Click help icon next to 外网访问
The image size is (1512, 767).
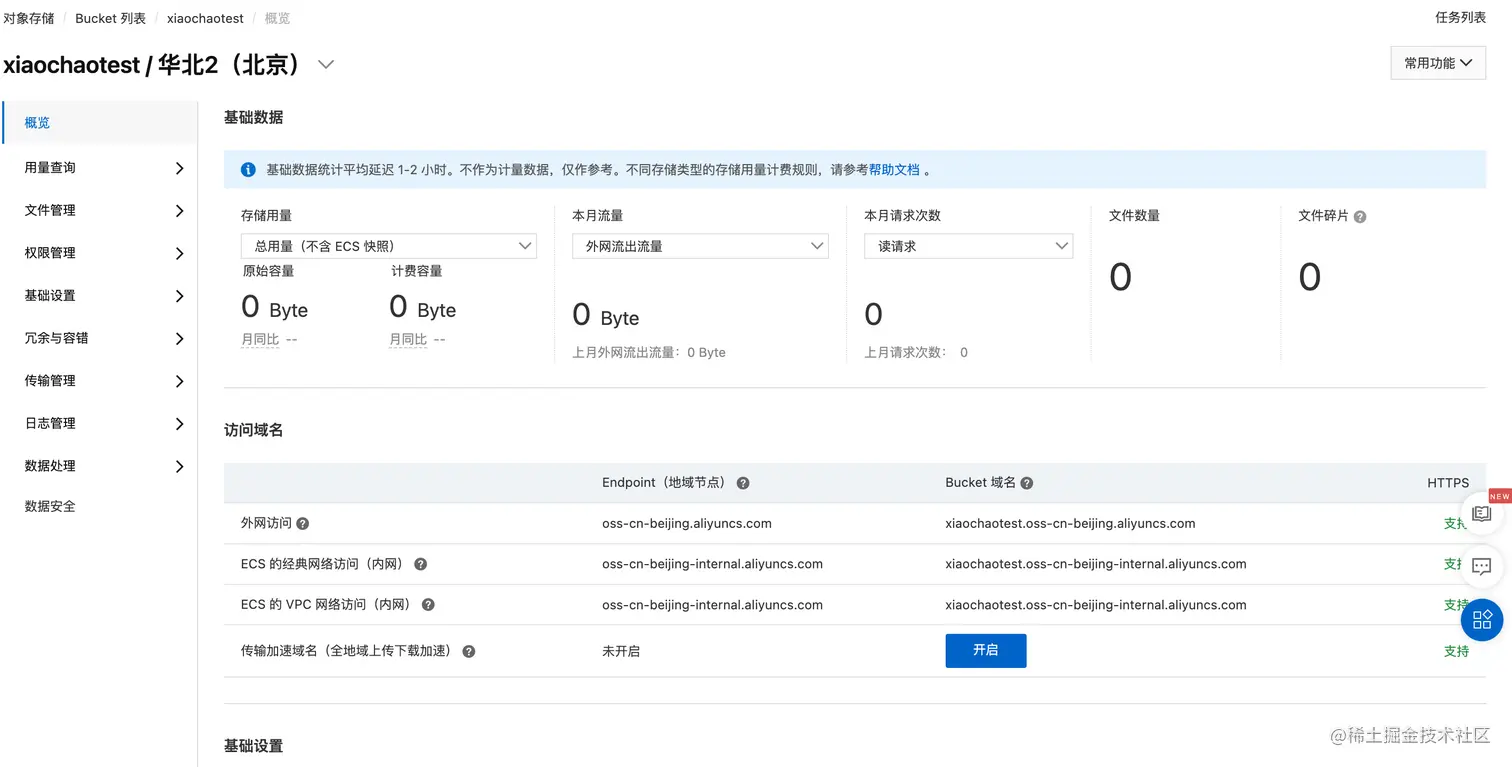point(302,524)
